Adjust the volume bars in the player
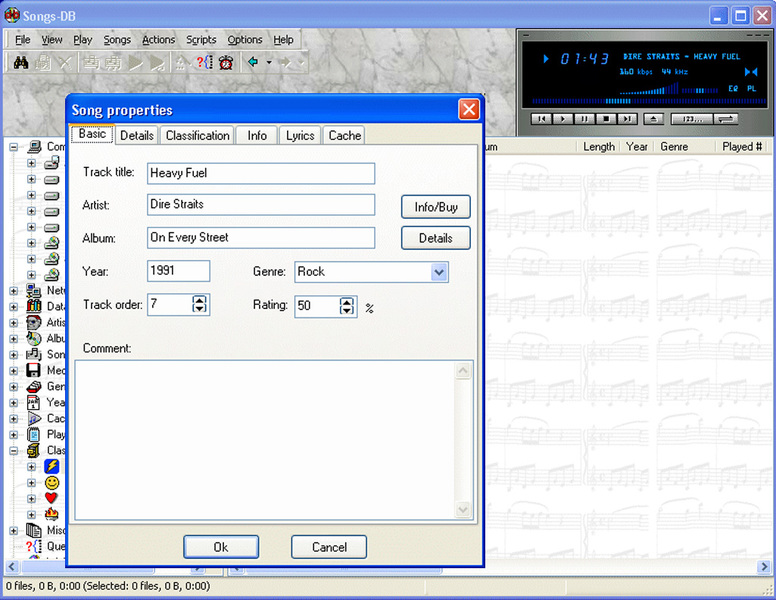This screenshot has width=776, height=600. coord(649,89)
